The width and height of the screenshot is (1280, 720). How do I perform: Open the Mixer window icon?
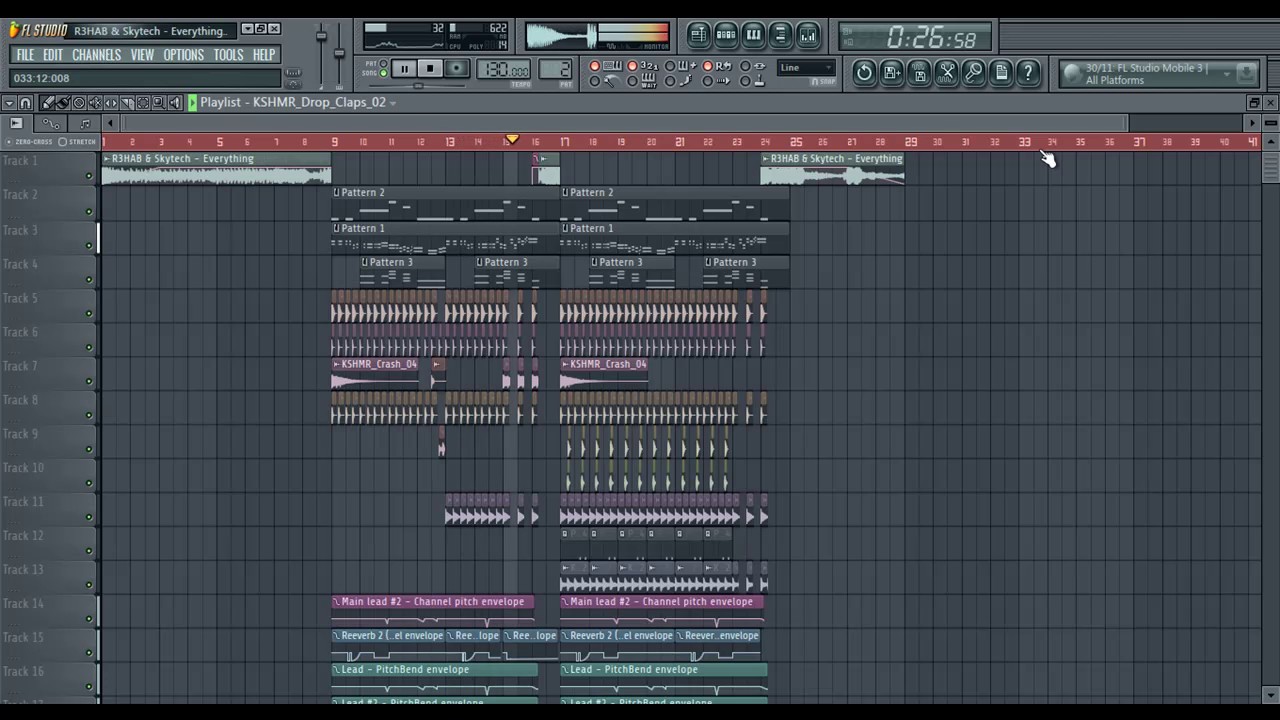tap(807, 35)
